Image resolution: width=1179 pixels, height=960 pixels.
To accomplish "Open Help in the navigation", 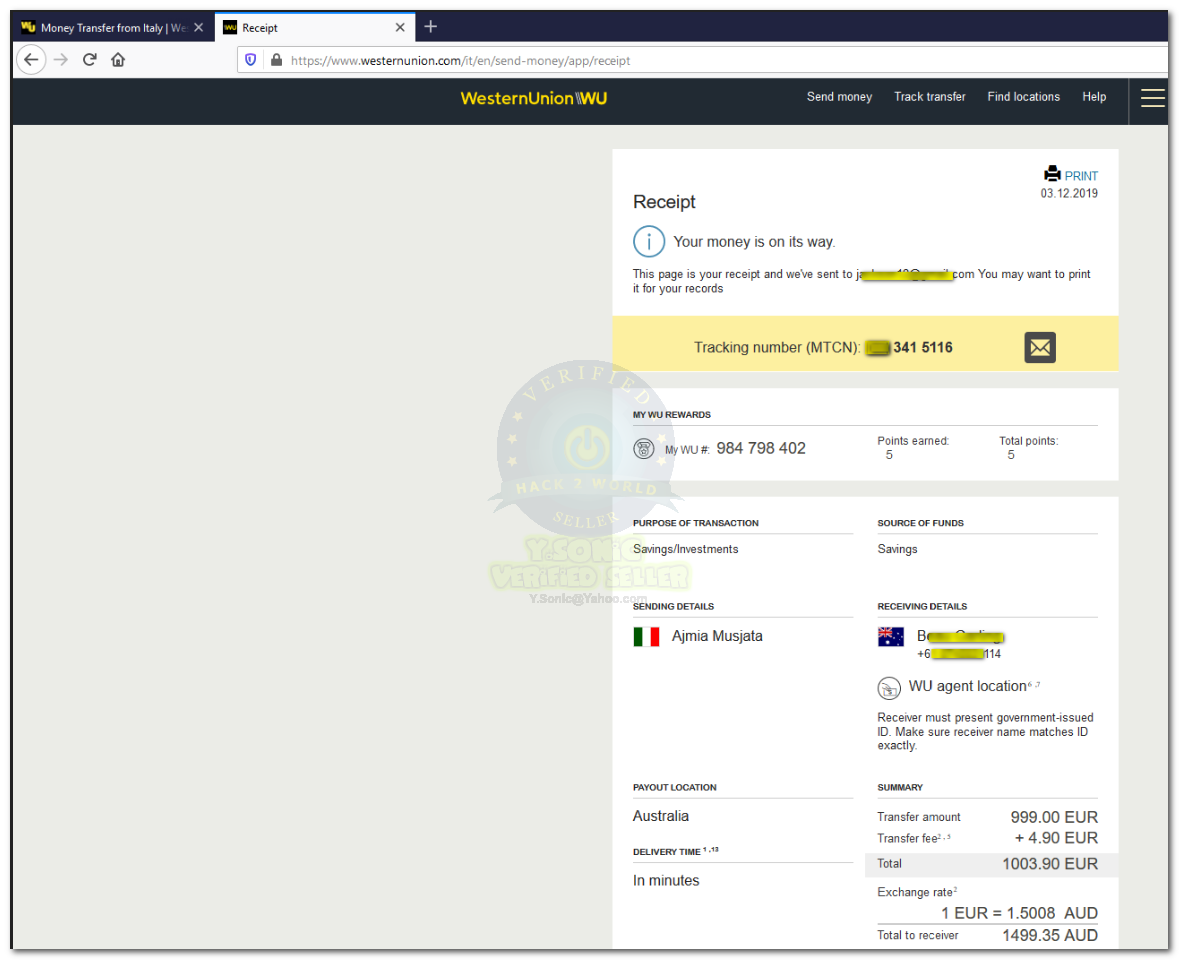I will point(1094,97).
